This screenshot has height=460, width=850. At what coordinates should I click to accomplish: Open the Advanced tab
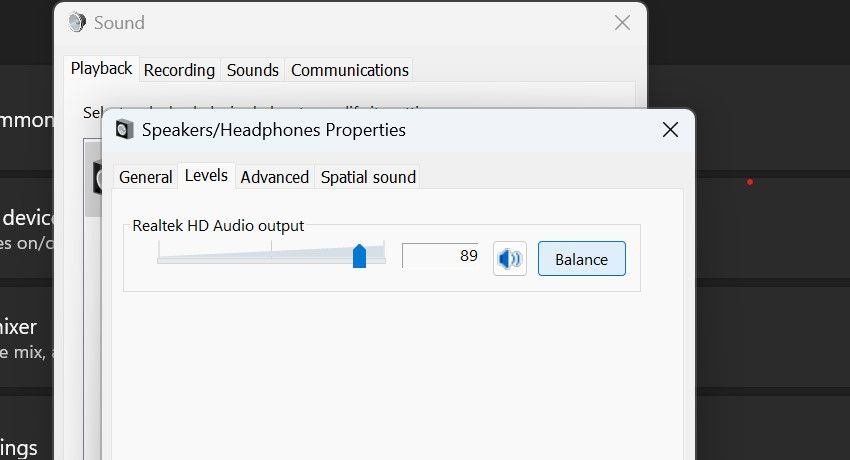pos(274,177)
